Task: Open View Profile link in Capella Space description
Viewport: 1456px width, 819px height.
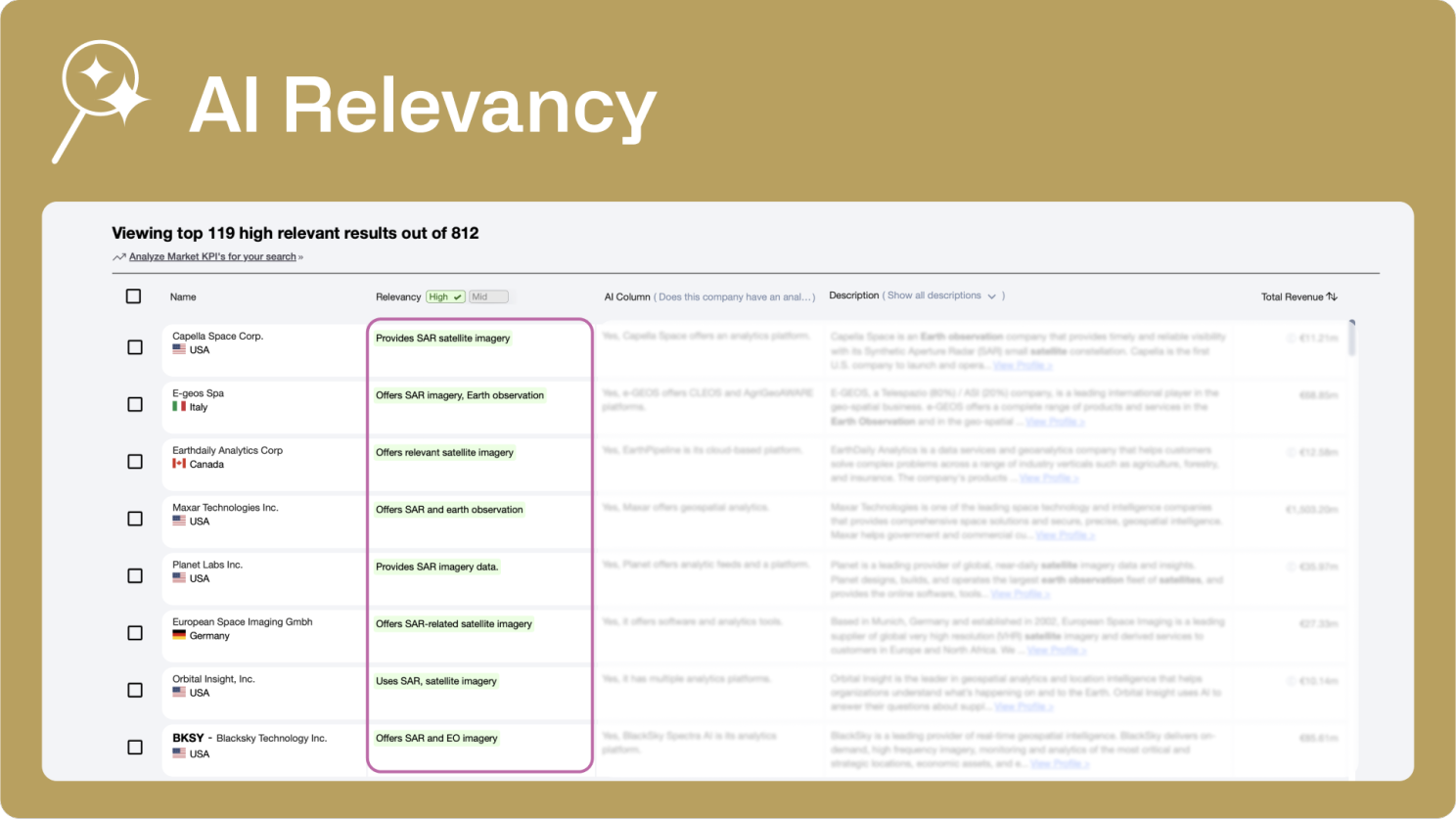Action: pyautogui.click(x=1023, y=365)
